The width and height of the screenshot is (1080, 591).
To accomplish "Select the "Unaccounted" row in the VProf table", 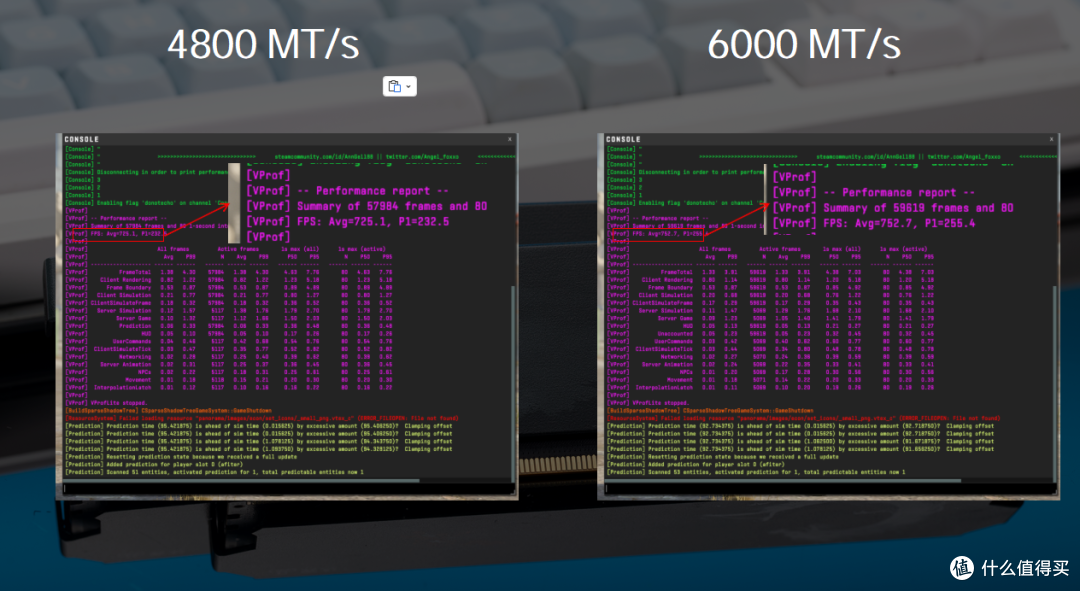I will point(771,333).
